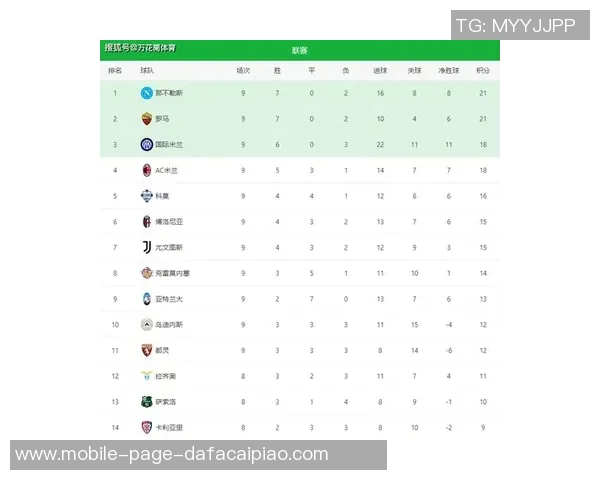Select the Inter Milan logo
600x480 pixels.
pos(147,145)
